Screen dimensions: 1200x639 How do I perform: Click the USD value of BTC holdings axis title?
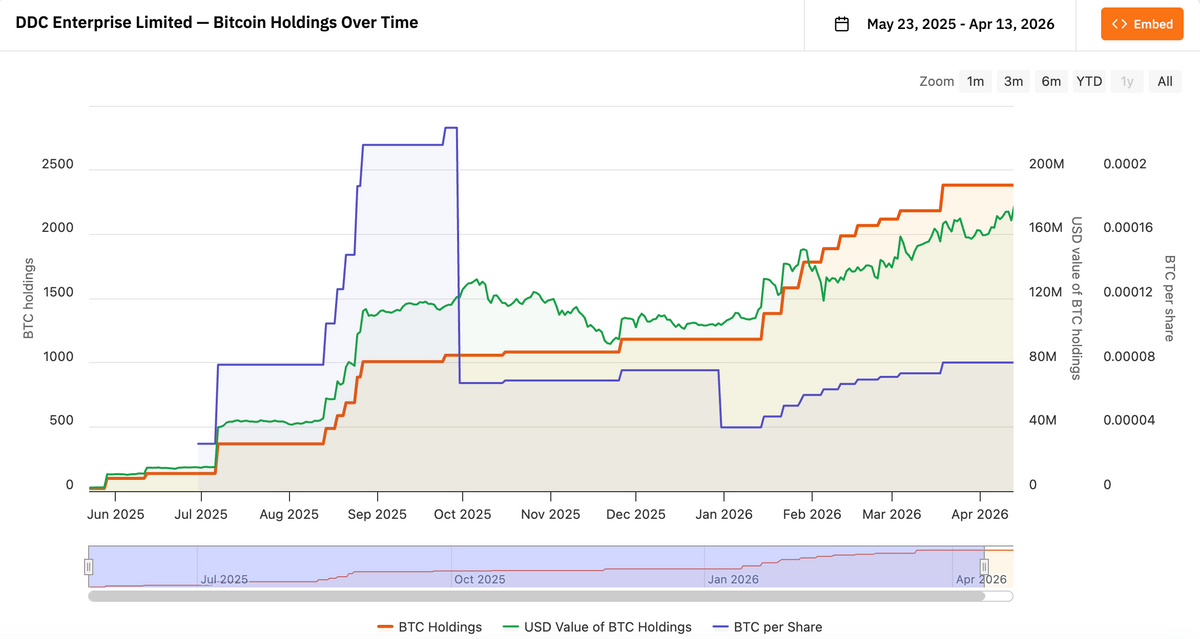click(1077, 298)
